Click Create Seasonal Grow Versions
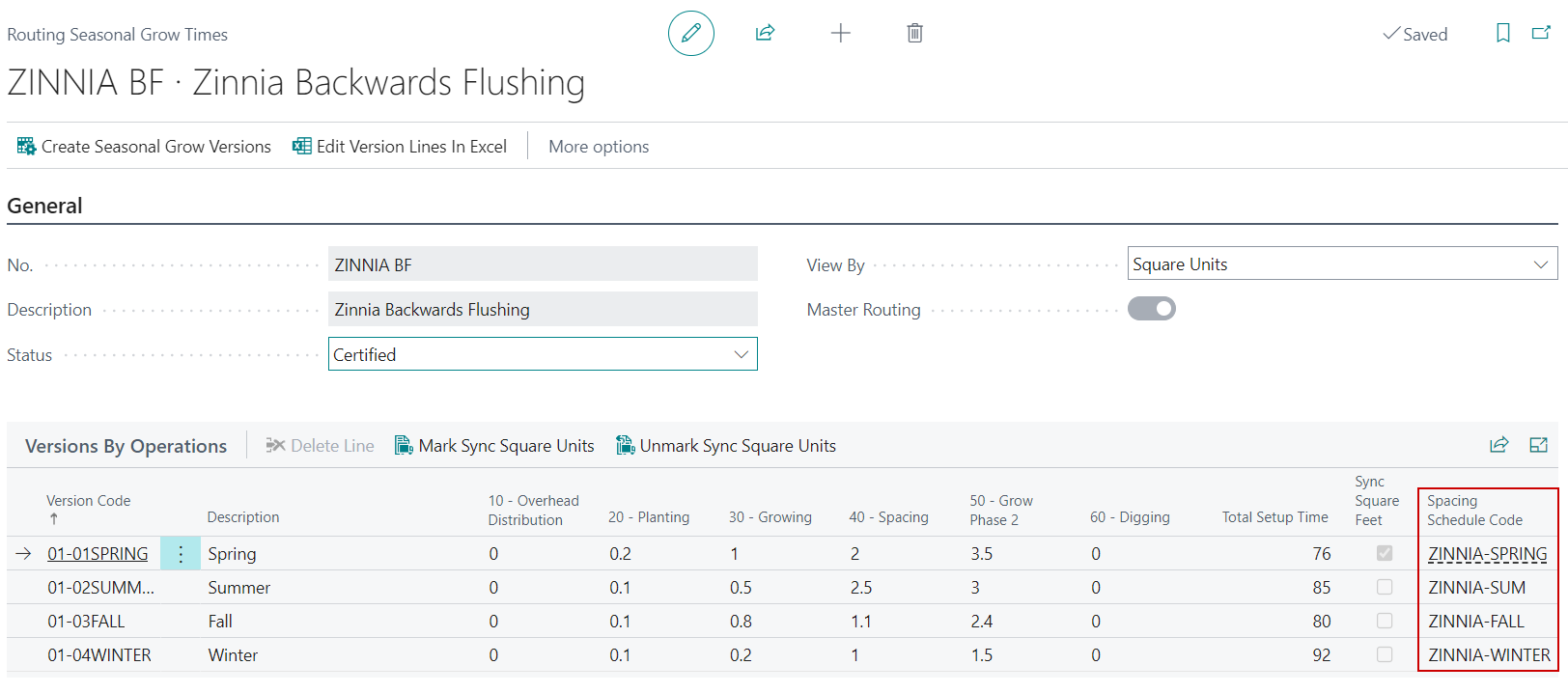This screenshot has height=693, width=1568. pos(145,147)
